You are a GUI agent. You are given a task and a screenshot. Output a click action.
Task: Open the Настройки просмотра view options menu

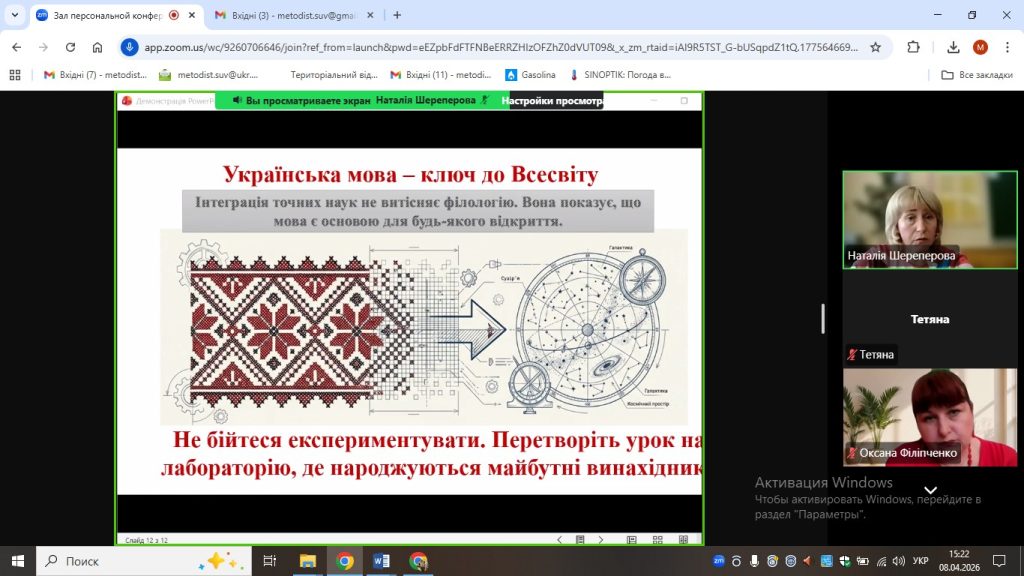point(554,101)
